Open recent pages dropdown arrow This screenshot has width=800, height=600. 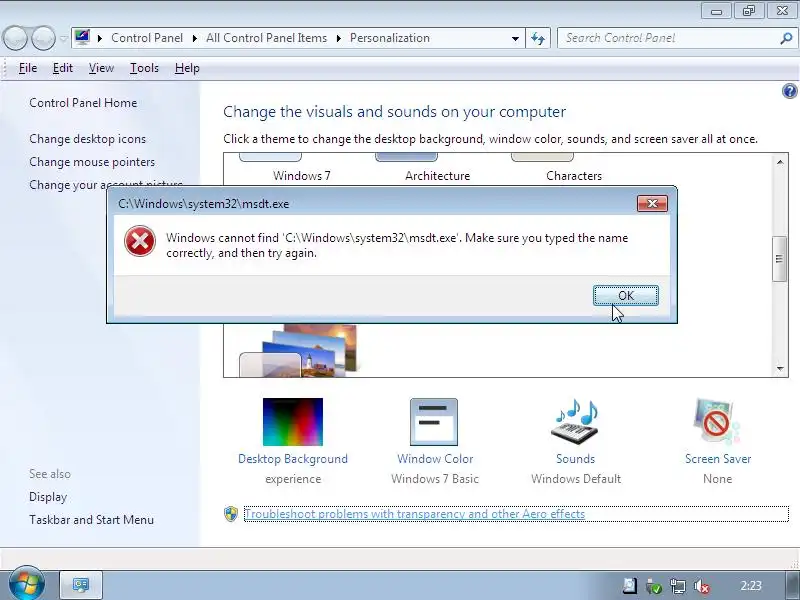[63, 39]
